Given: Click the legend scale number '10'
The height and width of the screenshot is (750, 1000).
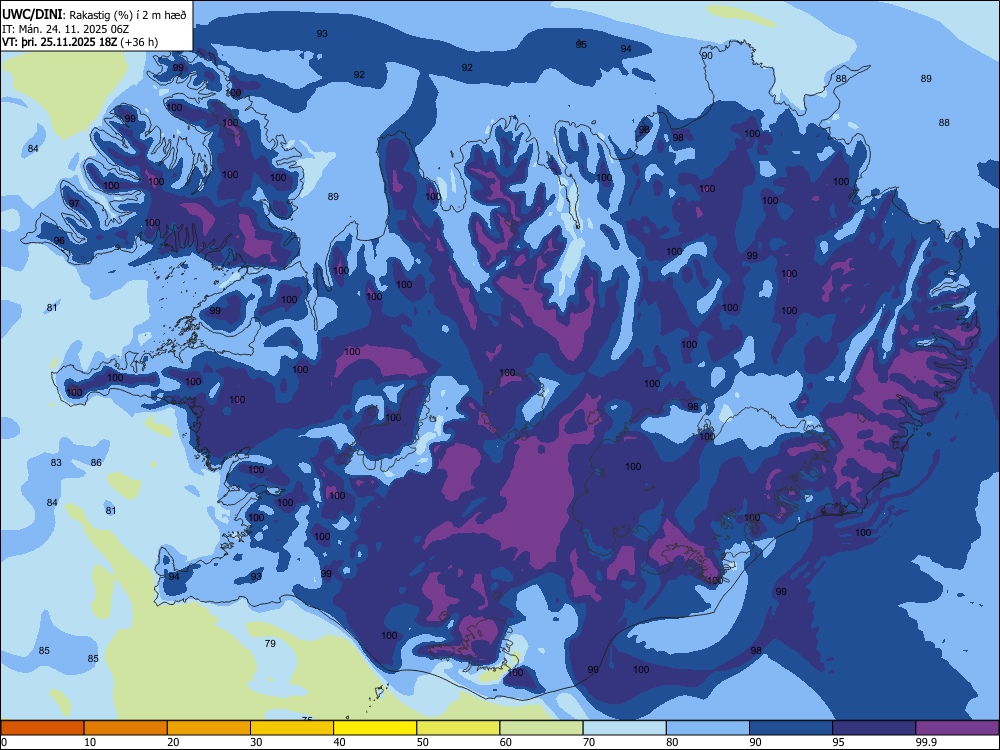Looking at the screenshot, I should (90, 742).
